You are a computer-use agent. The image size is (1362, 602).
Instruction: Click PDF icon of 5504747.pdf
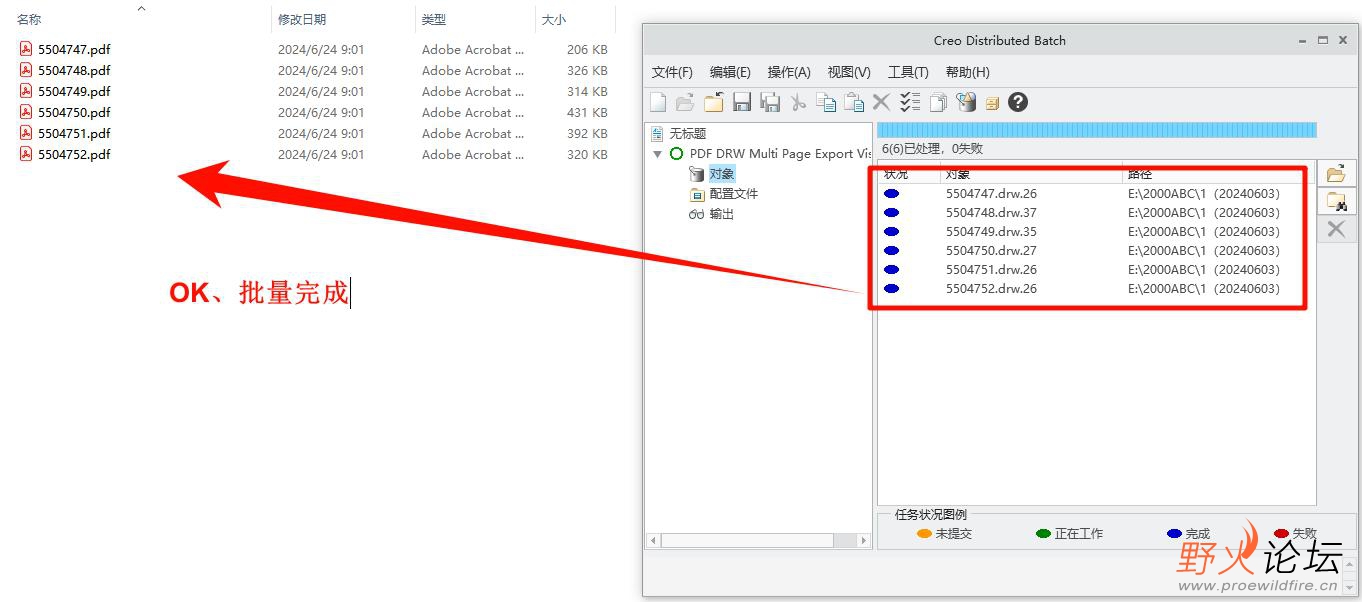point(26,49)
